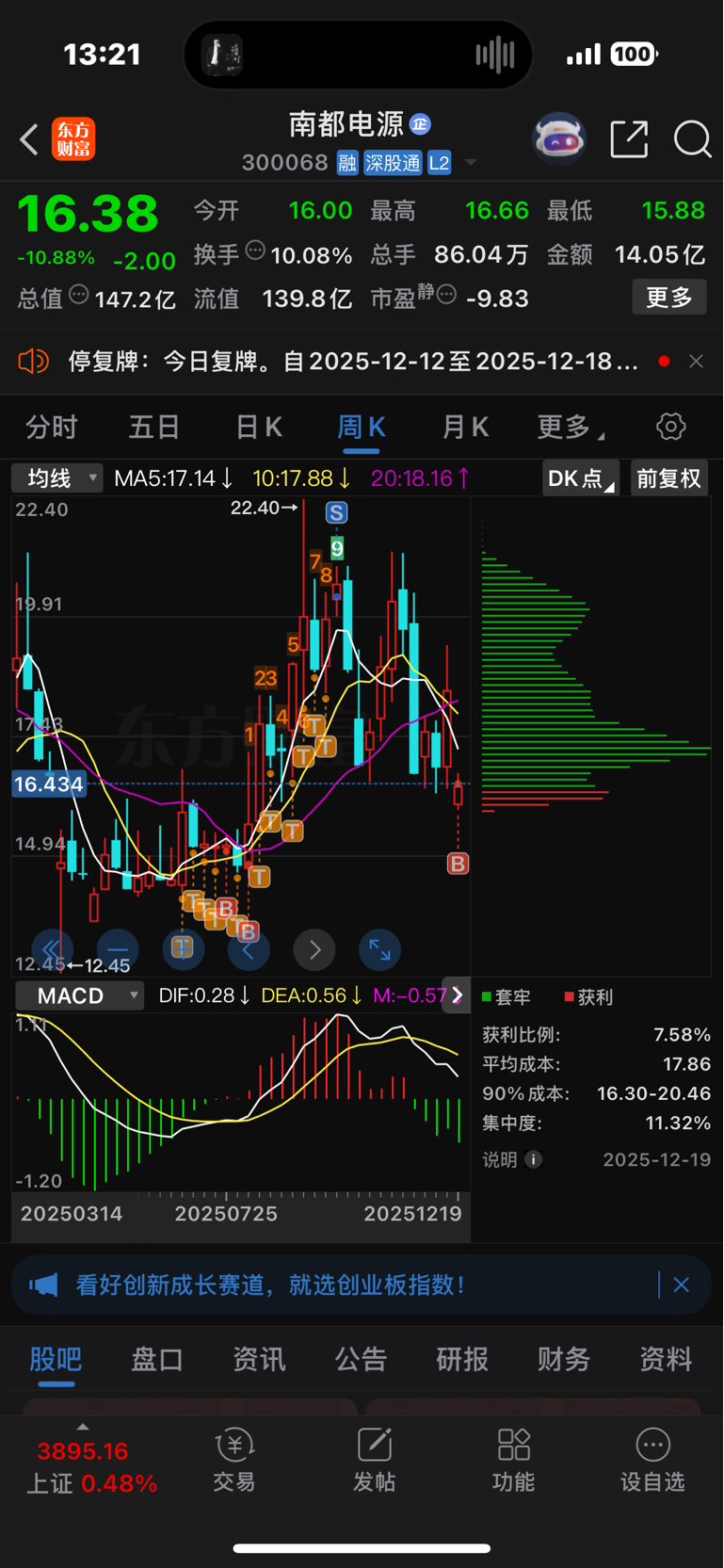724x1568 pixels.
Task: Tap the 说明 info icon
Action: click(x=533, y=1159)
